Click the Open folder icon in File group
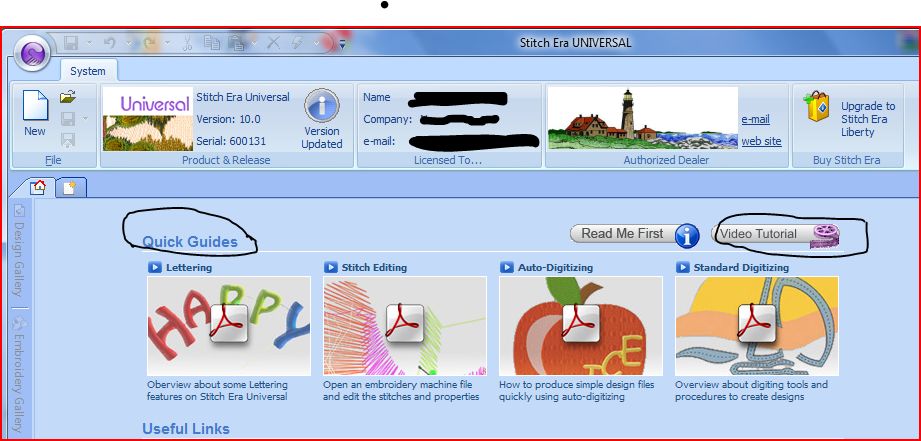The width and height of the screenshot is (921, 441). [x=69, y=97]
